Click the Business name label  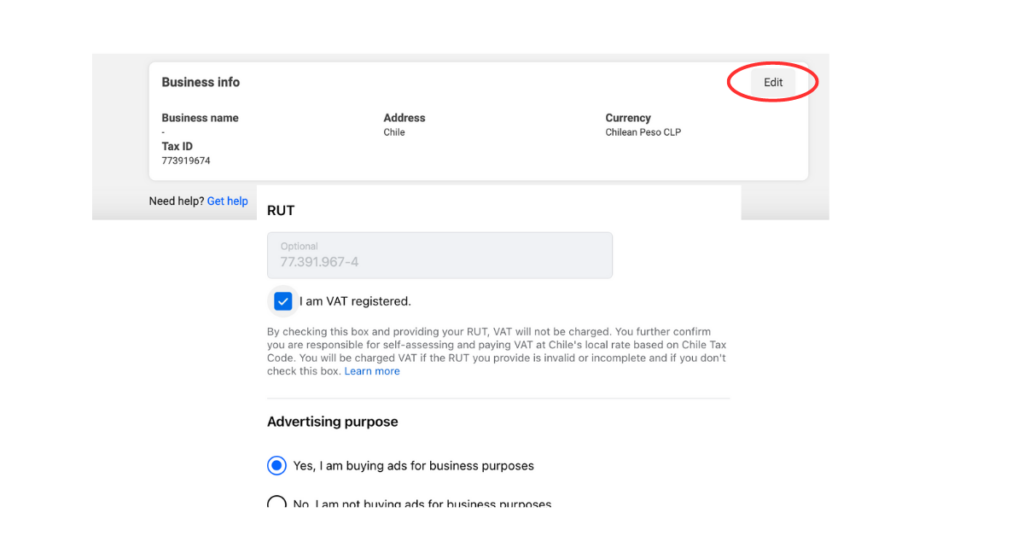click(200, 118)
